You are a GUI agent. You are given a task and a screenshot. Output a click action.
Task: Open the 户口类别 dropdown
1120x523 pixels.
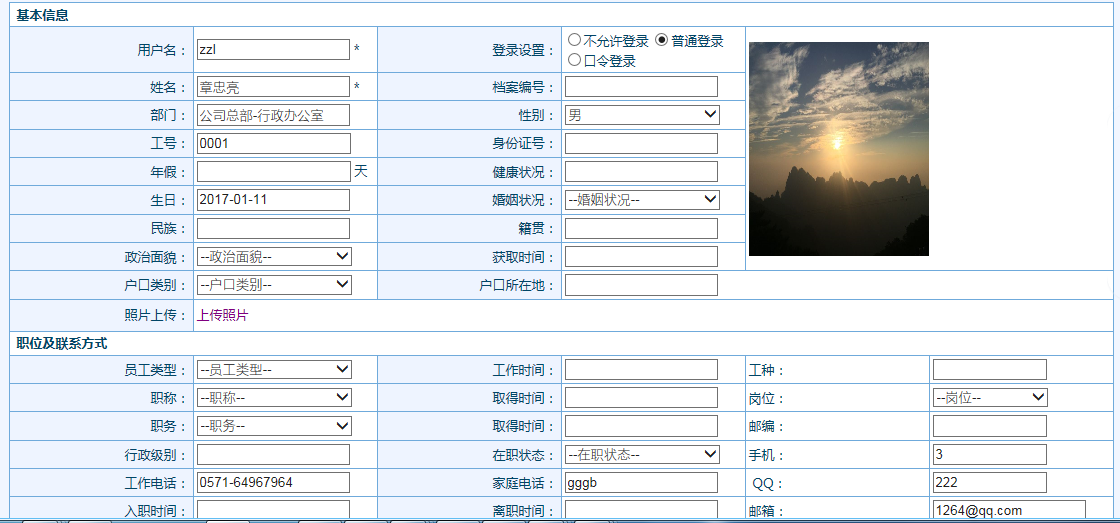[274, 284]
